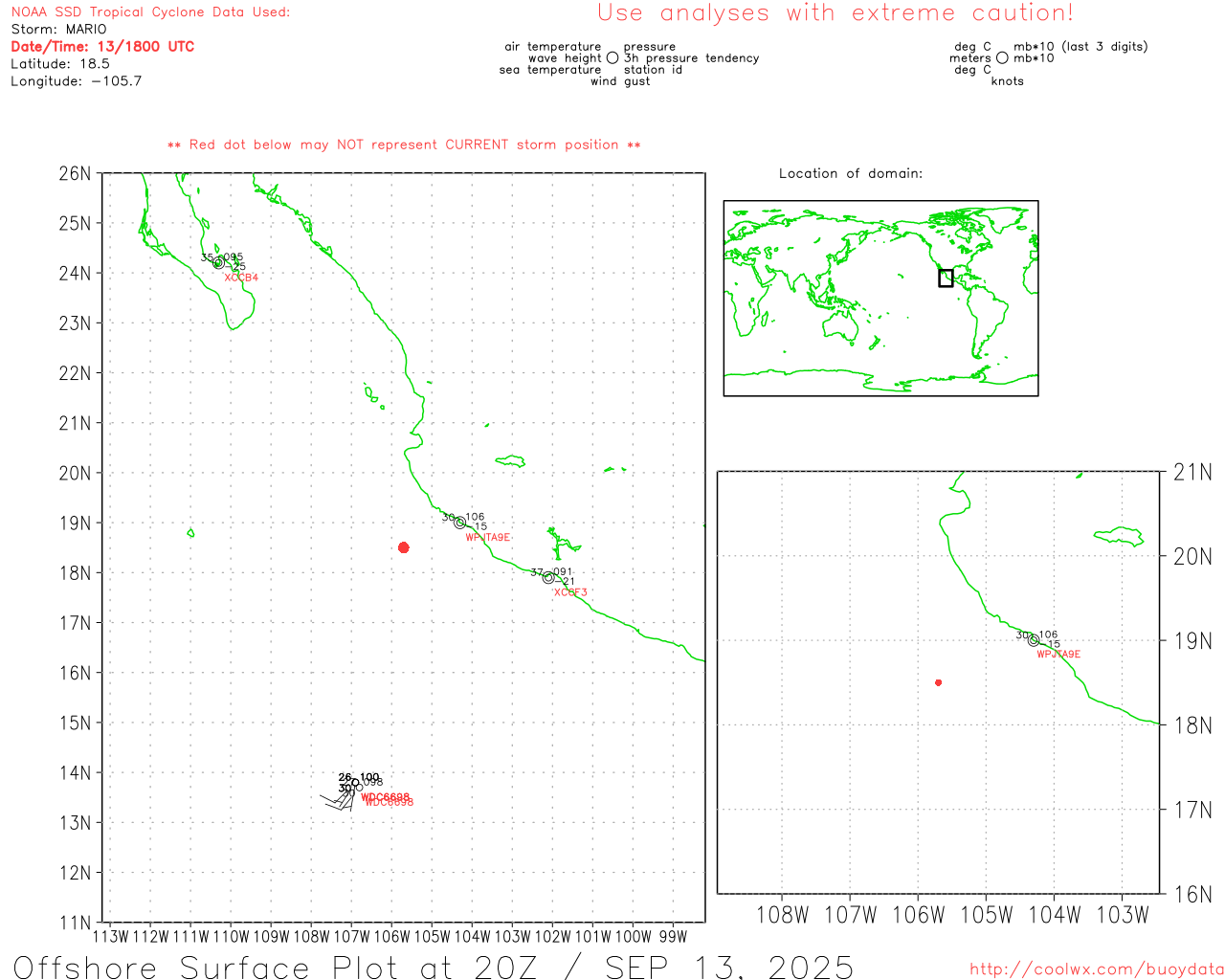This screenshot has width=1225, height=980.
Task: Click the 'Date/Time: 13/1800 UTC' line
Action: click(102, 47)
